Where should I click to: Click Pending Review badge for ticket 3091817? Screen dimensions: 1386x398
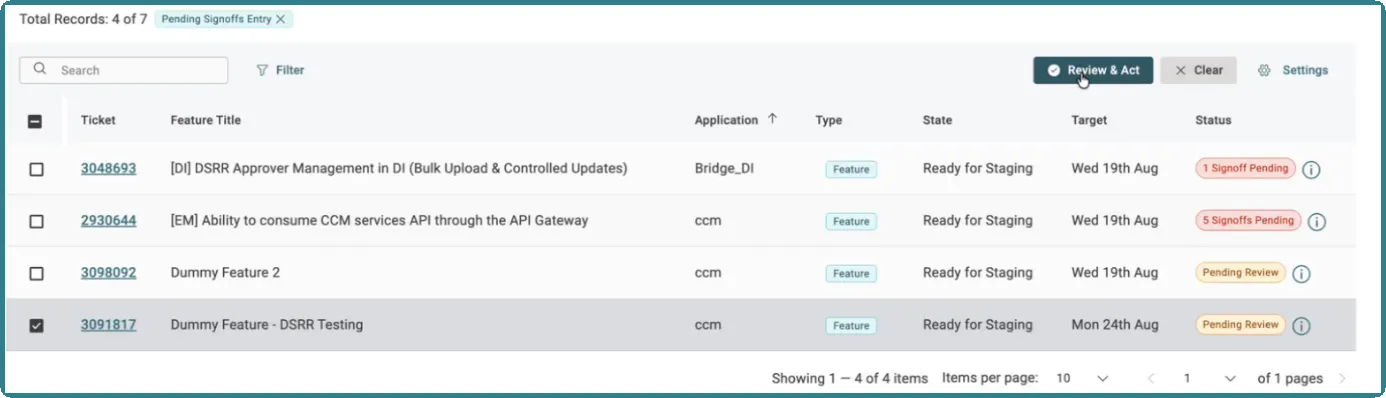coord(1240,324)
